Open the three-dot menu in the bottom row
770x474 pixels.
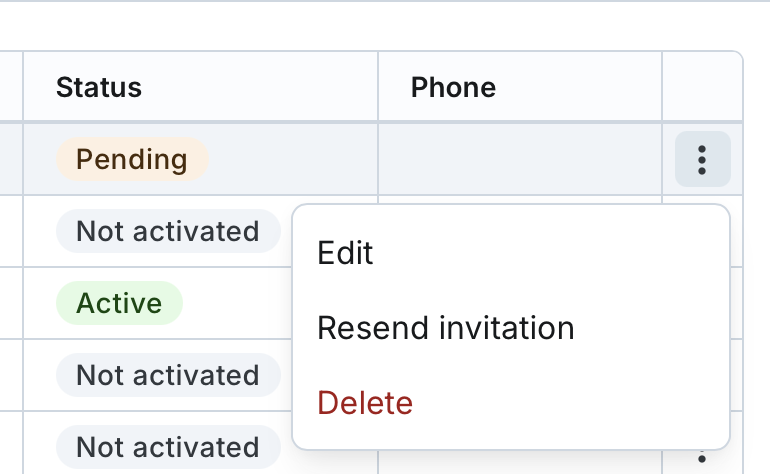point(702,460)
